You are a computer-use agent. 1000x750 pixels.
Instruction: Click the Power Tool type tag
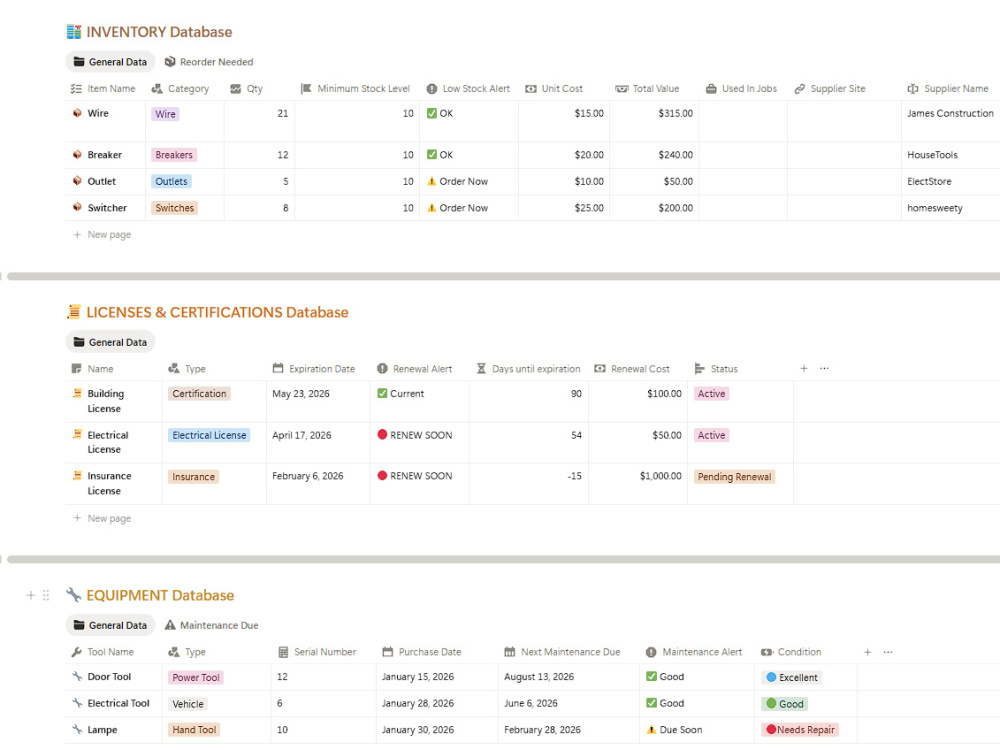196,677
